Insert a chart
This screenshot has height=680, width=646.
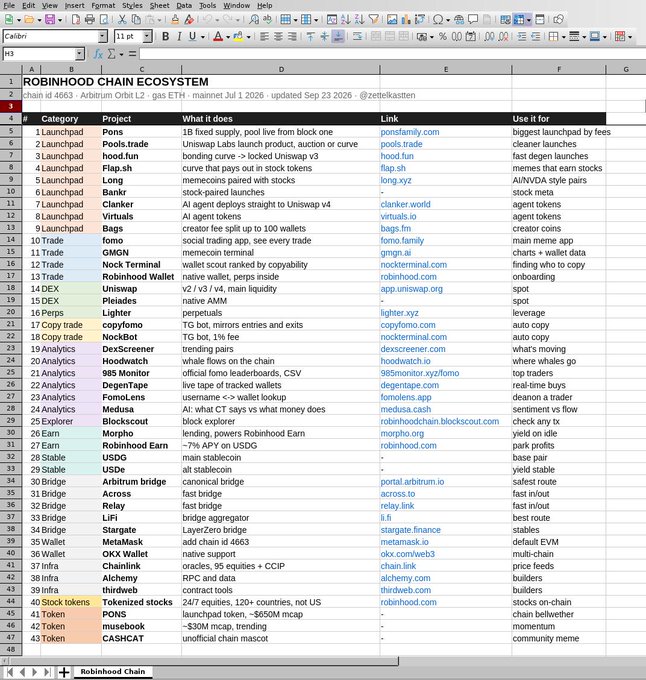pyautogui.click(x=406, y=20)
